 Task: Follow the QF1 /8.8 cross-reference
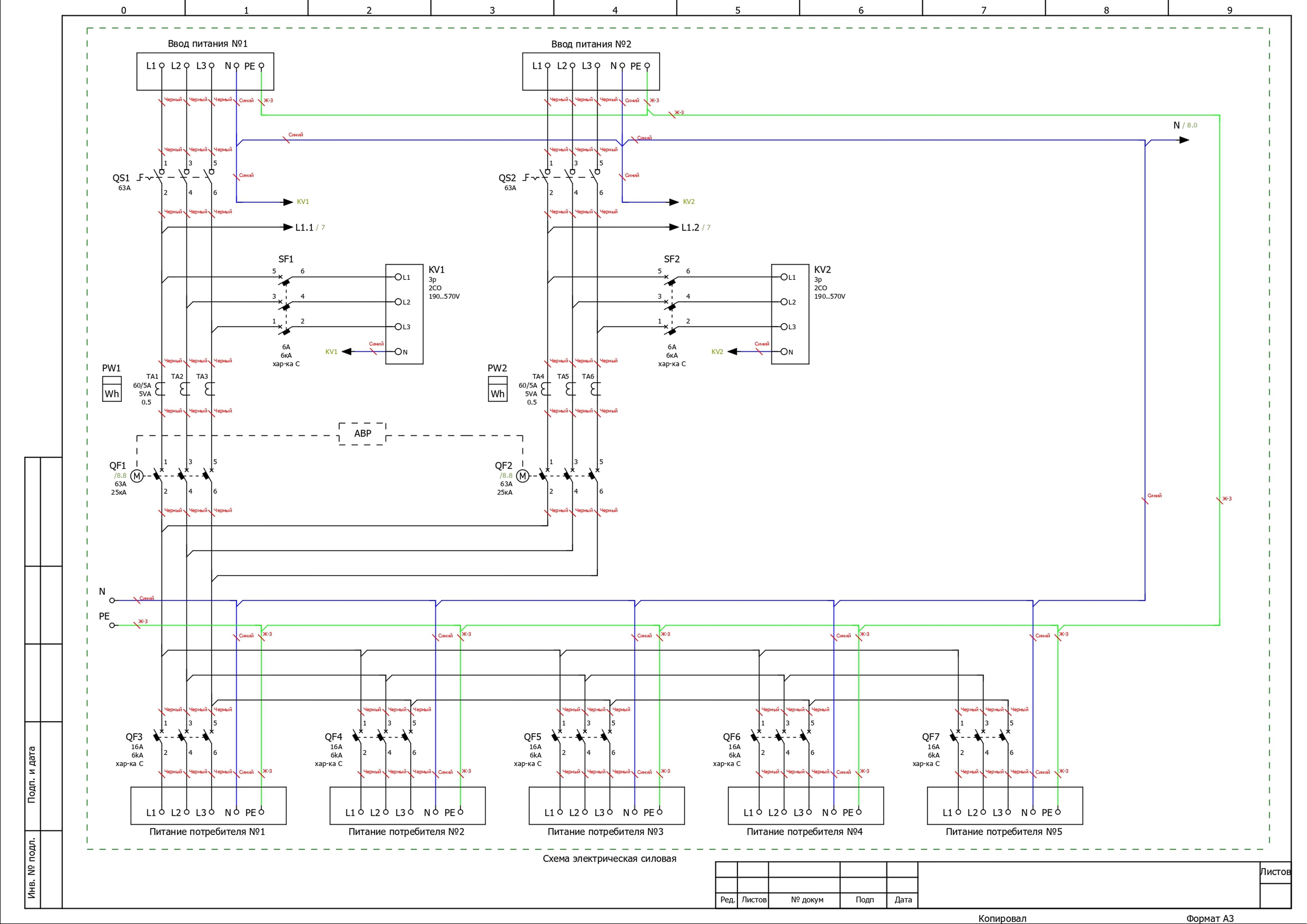[x=120, y=476]
